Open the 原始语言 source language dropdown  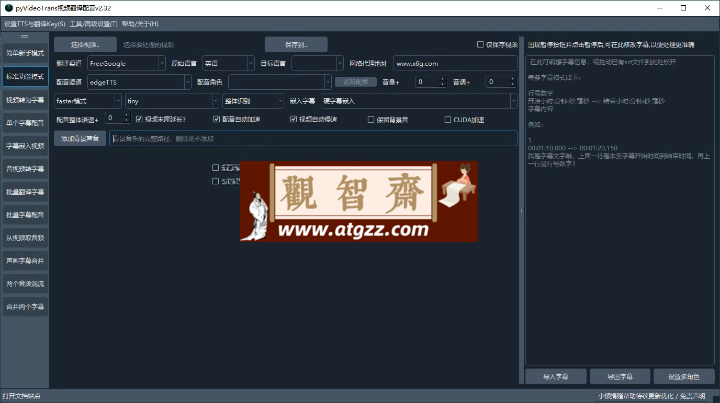coord(228,63)
